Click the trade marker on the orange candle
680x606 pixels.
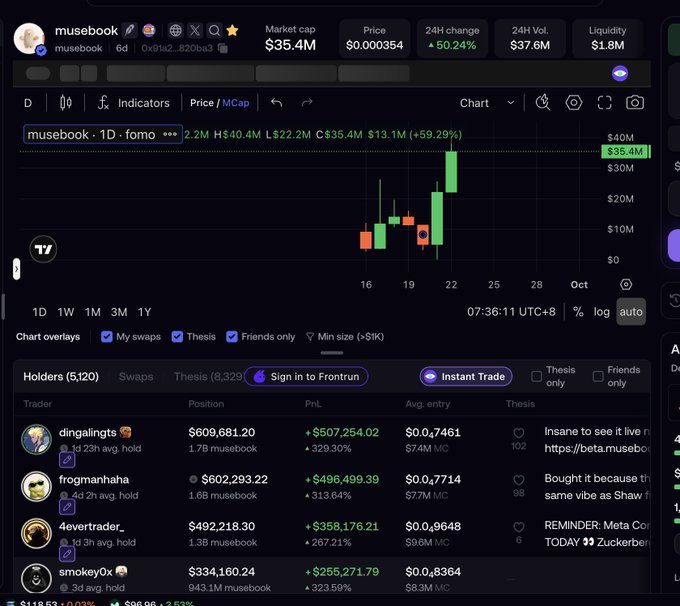(423, 235)
